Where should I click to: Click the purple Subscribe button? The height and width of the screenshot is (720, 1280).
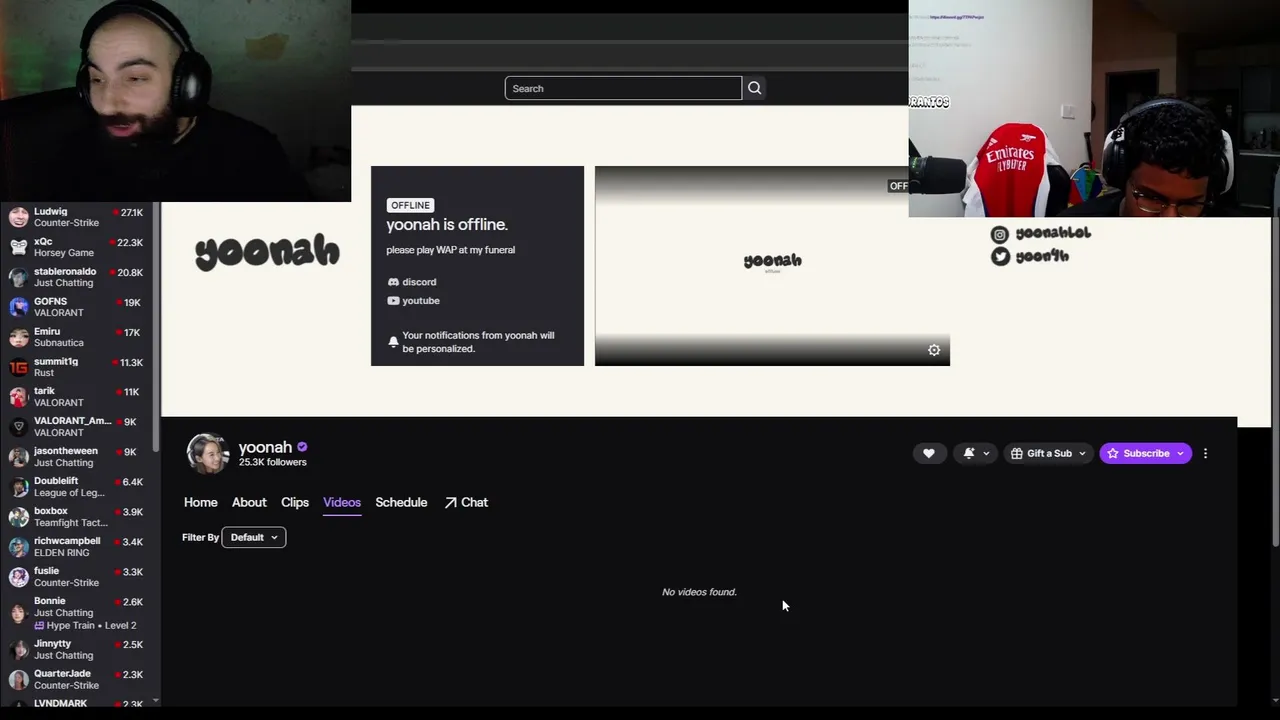[x=1146, y=453]
